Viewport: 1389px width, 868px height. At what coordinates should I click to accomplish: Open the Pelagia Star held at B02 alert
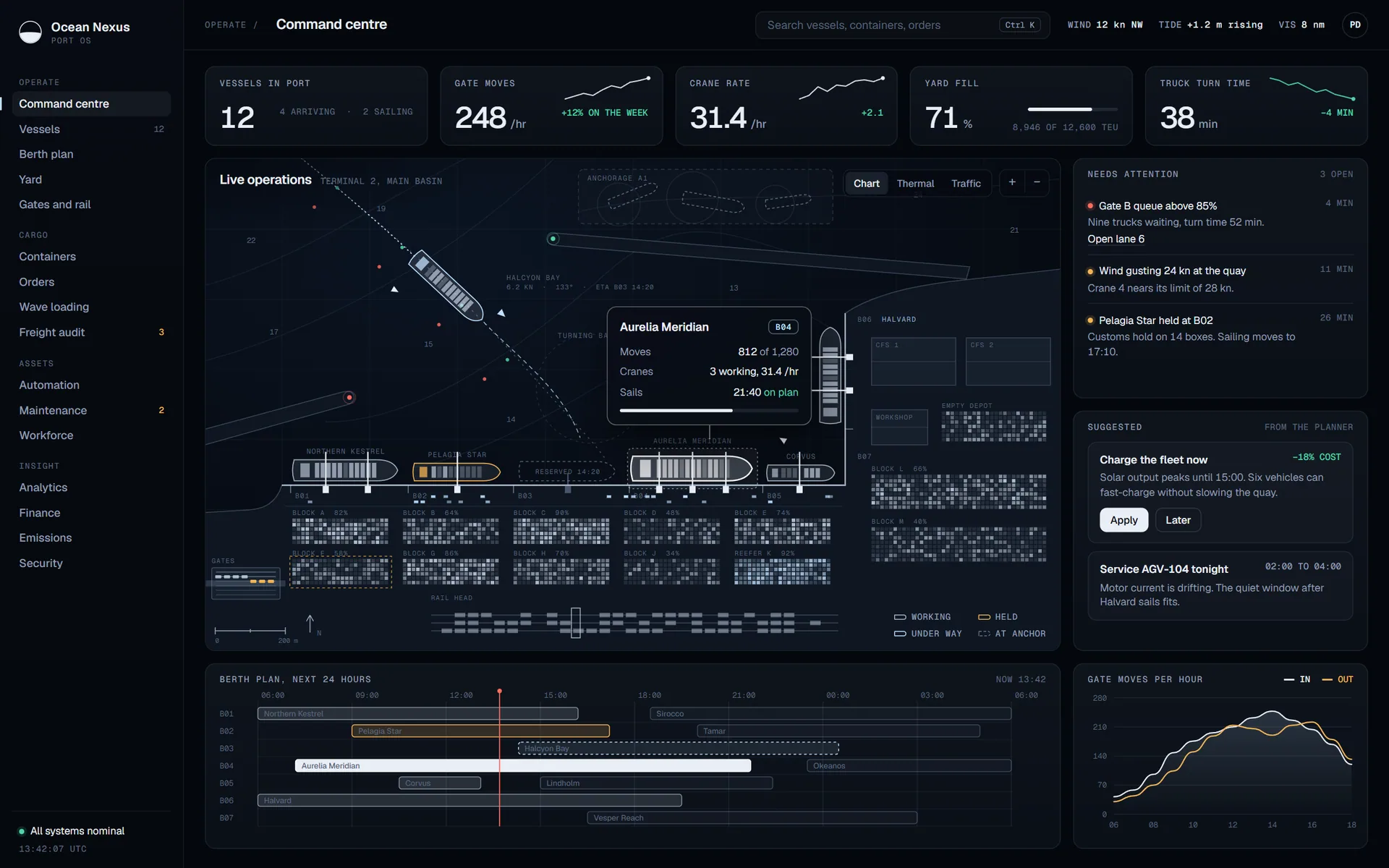tap(1220, 336)
